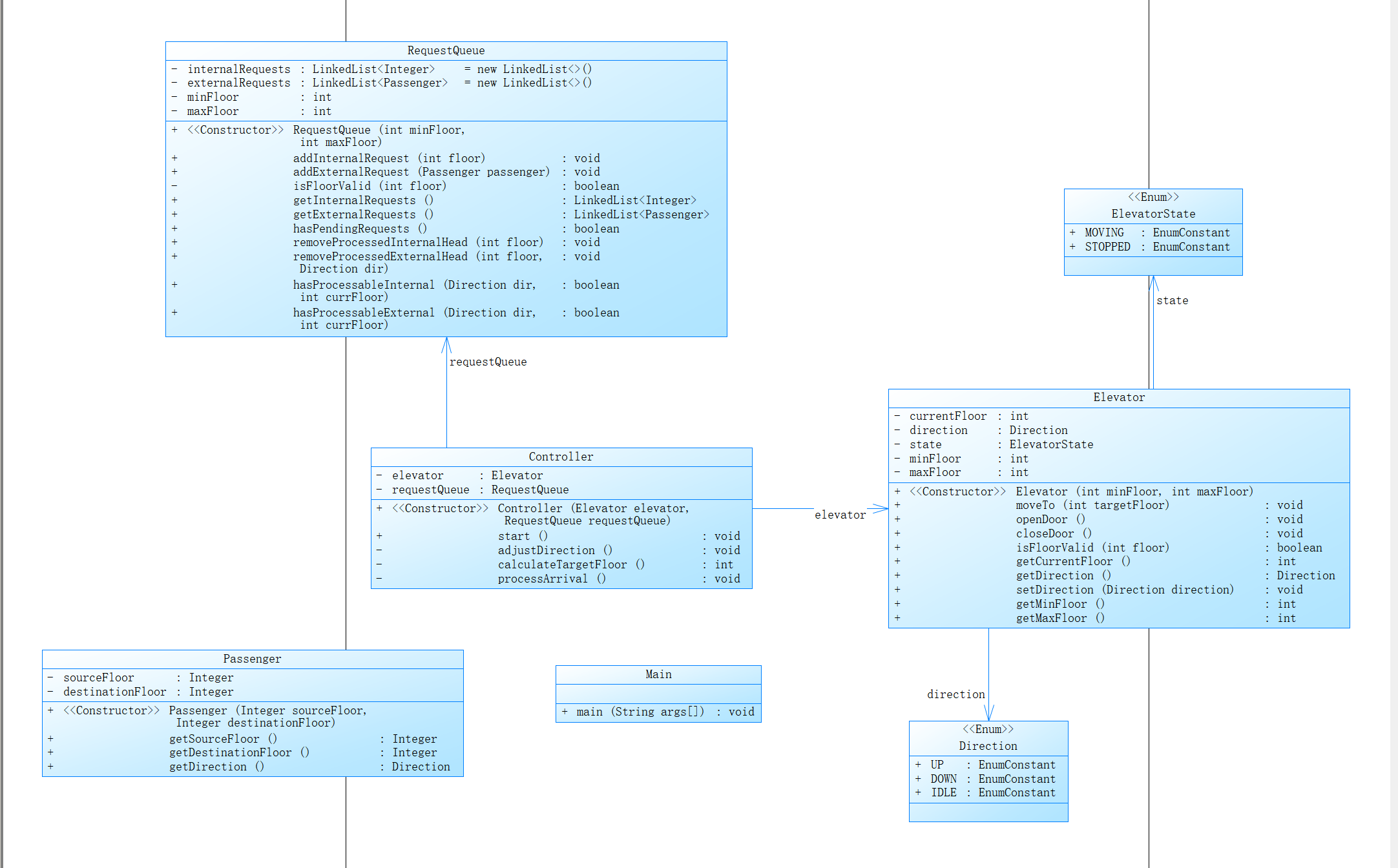Select the Direction enum name
1398x868 pixels.
(988, 746)
